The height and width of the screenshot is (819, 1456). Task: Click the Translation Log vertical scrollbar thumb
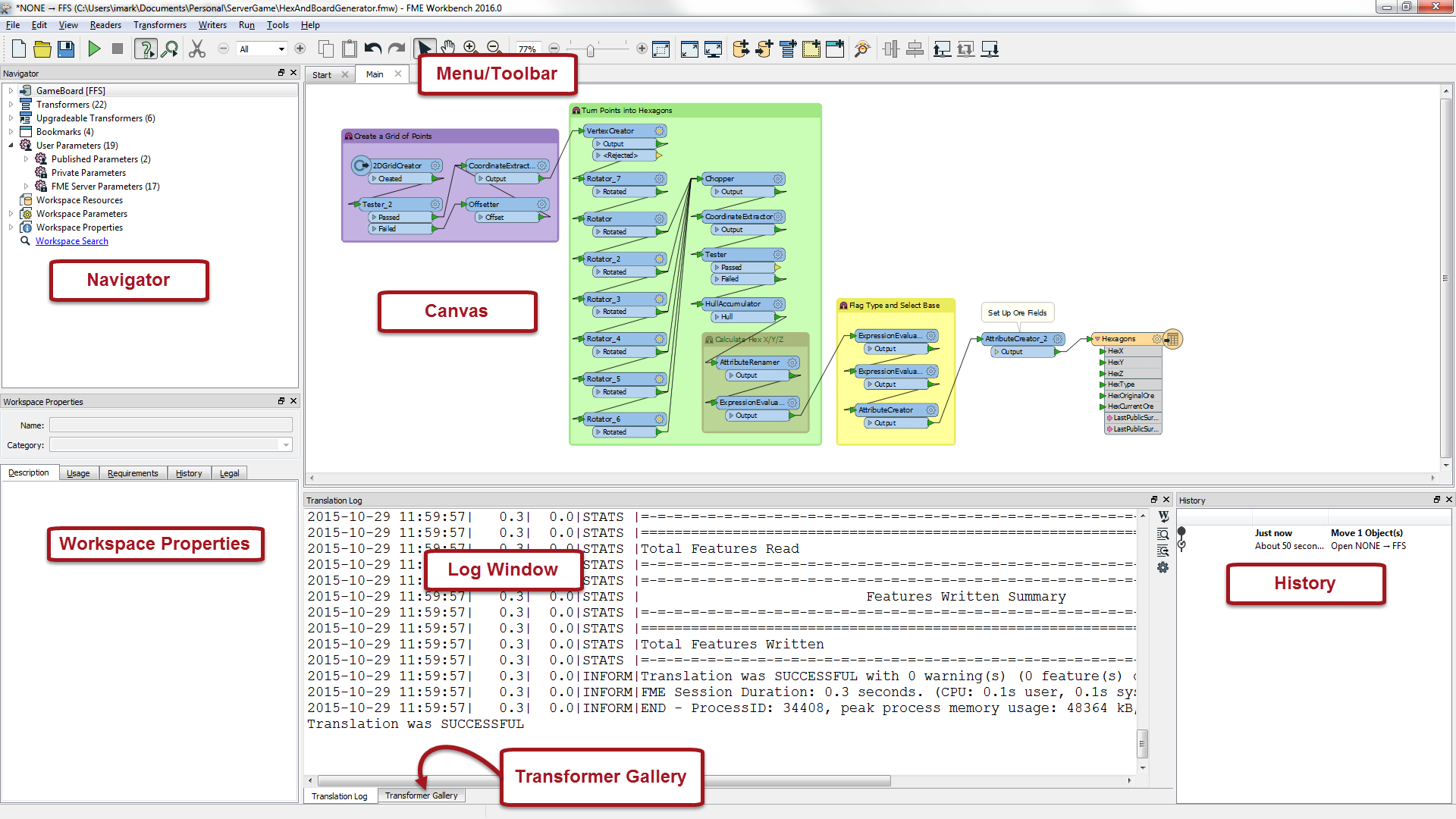[x=1143, y=743]
